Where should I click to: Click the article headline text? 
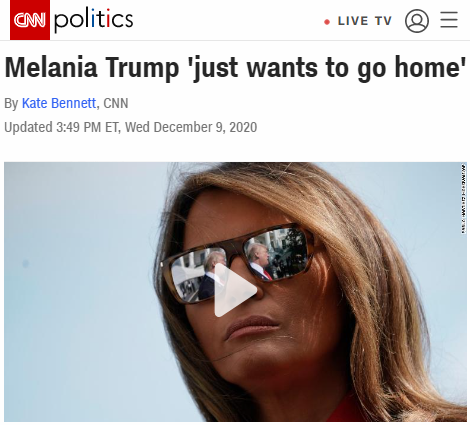tap(235, 68)
